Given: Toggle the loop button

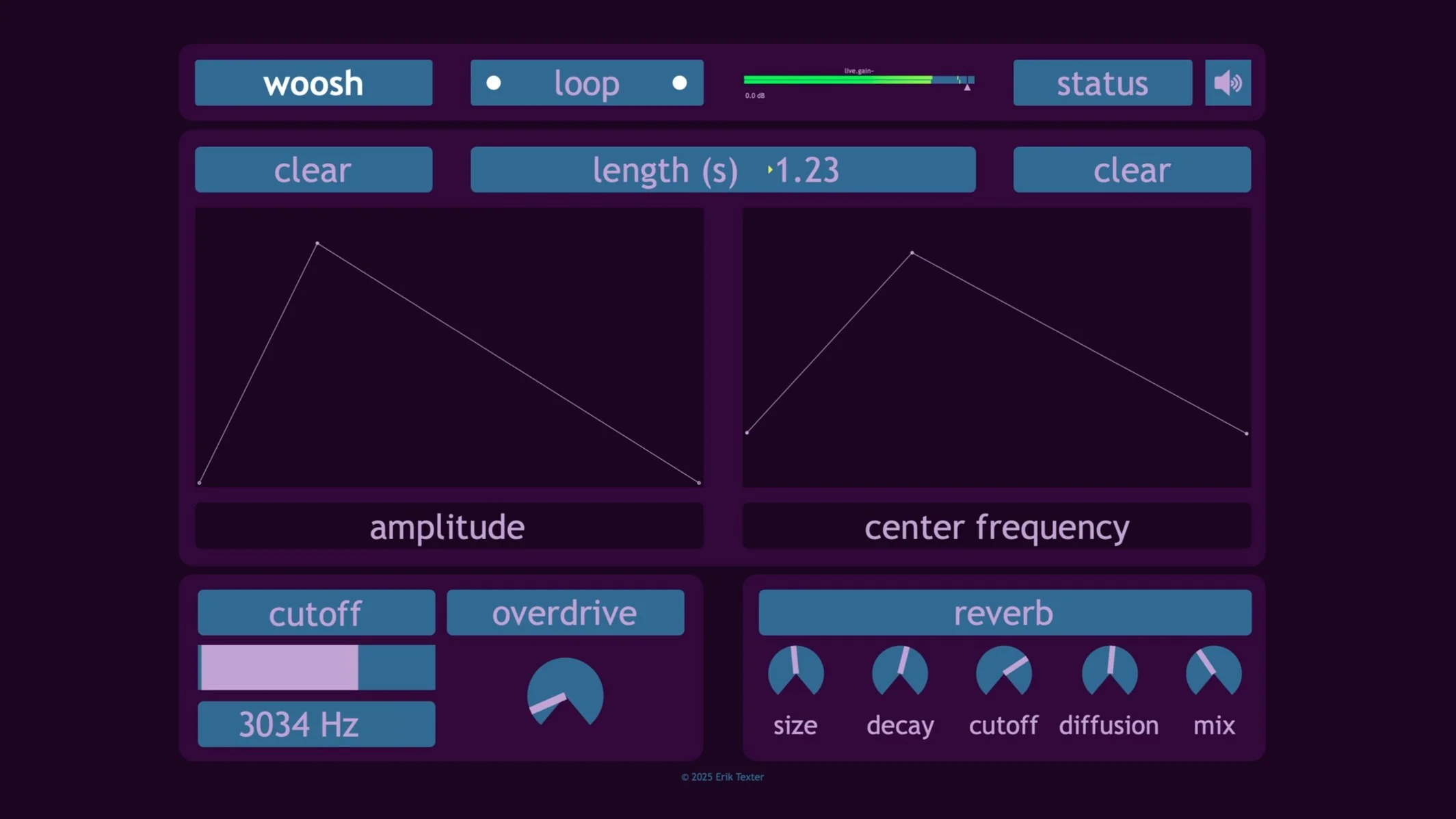Looking at the screenshot, I should [x=586, y=83].
